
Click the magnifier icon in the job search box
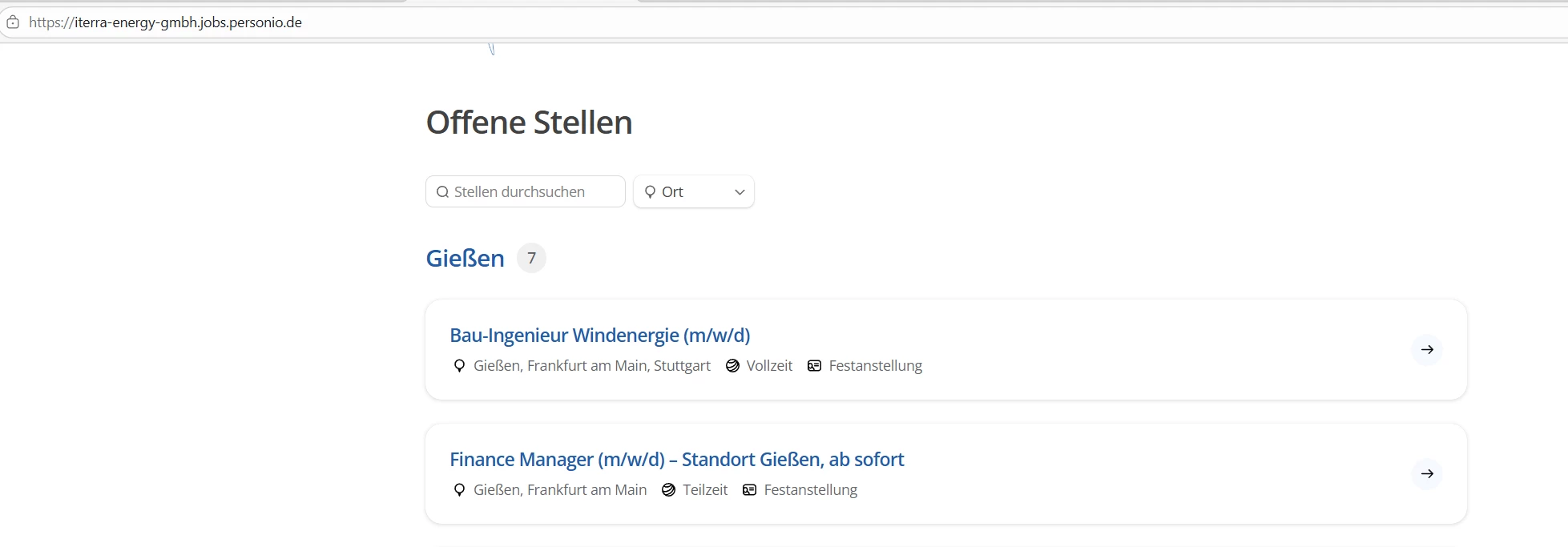pos(442,192)
